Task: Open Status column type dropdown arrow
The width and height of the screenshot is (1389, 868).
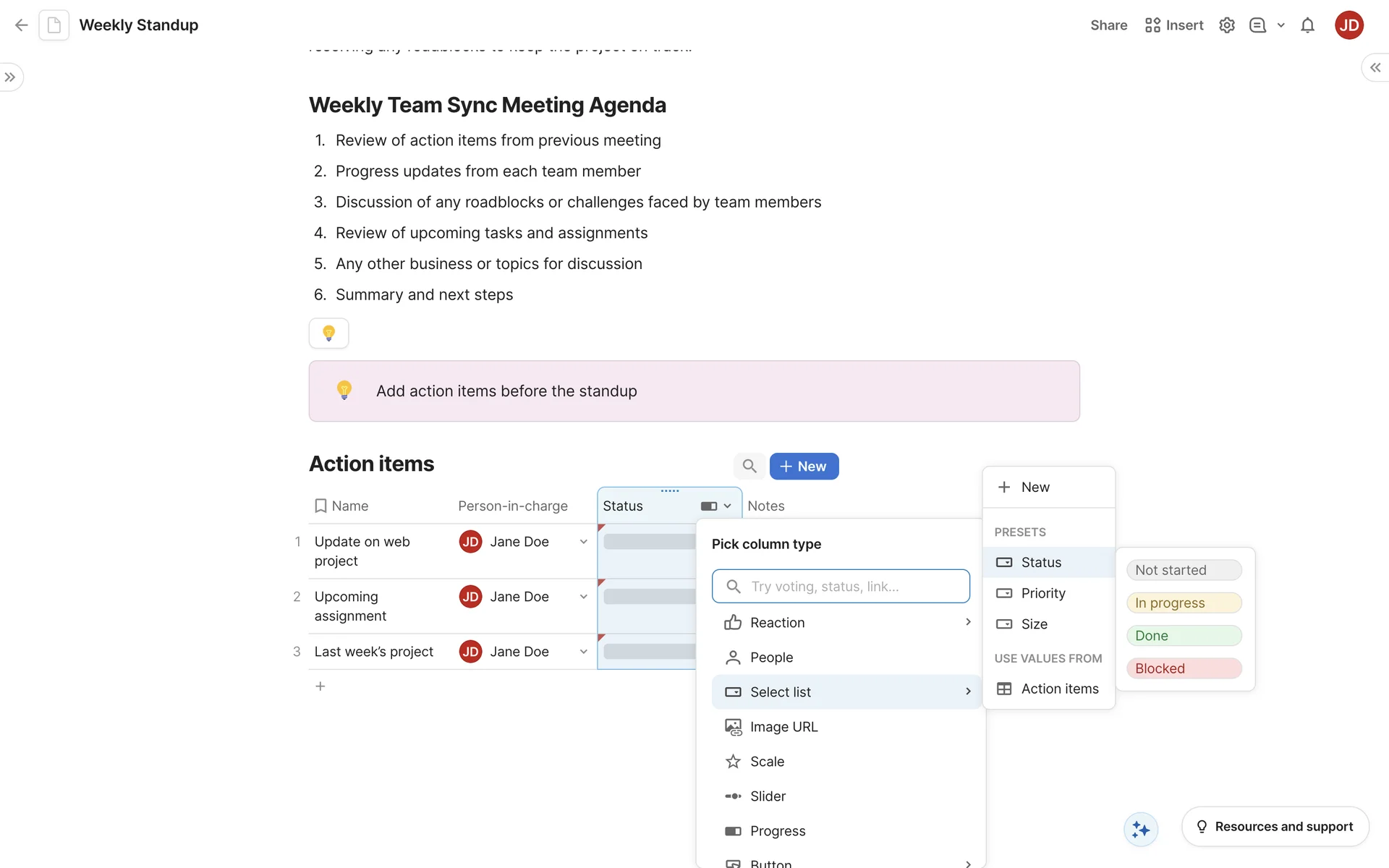Action: 727,506
